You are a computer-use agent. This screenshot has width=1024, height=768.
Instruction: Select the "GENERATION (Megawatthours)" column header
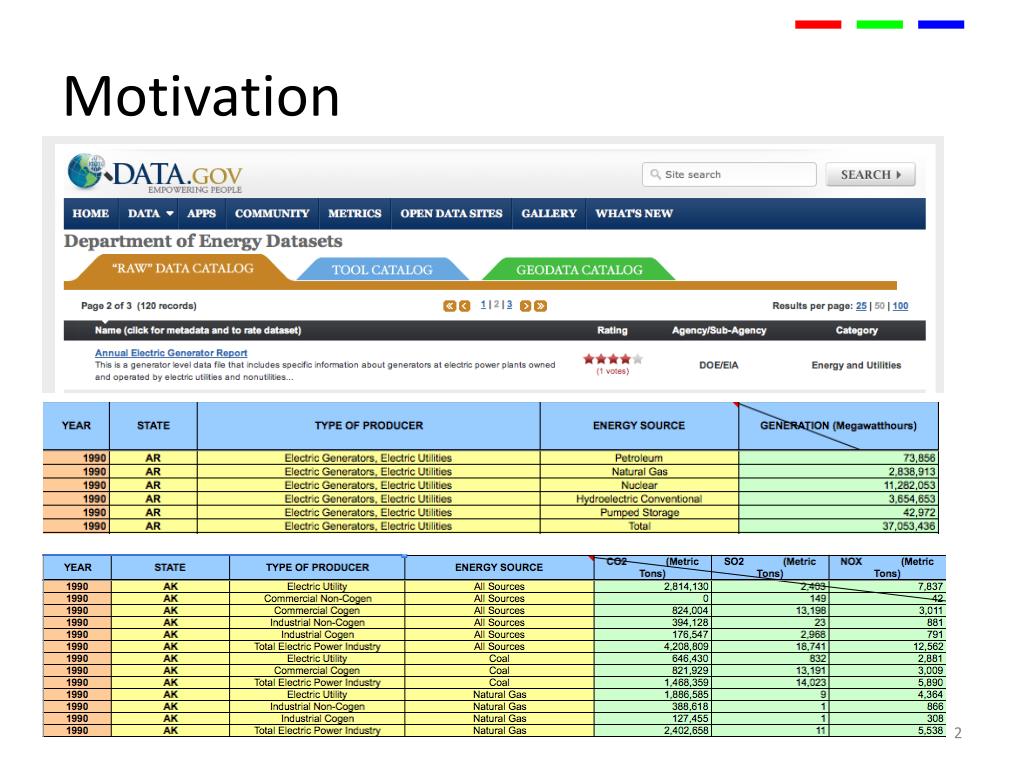pos(839,426)
